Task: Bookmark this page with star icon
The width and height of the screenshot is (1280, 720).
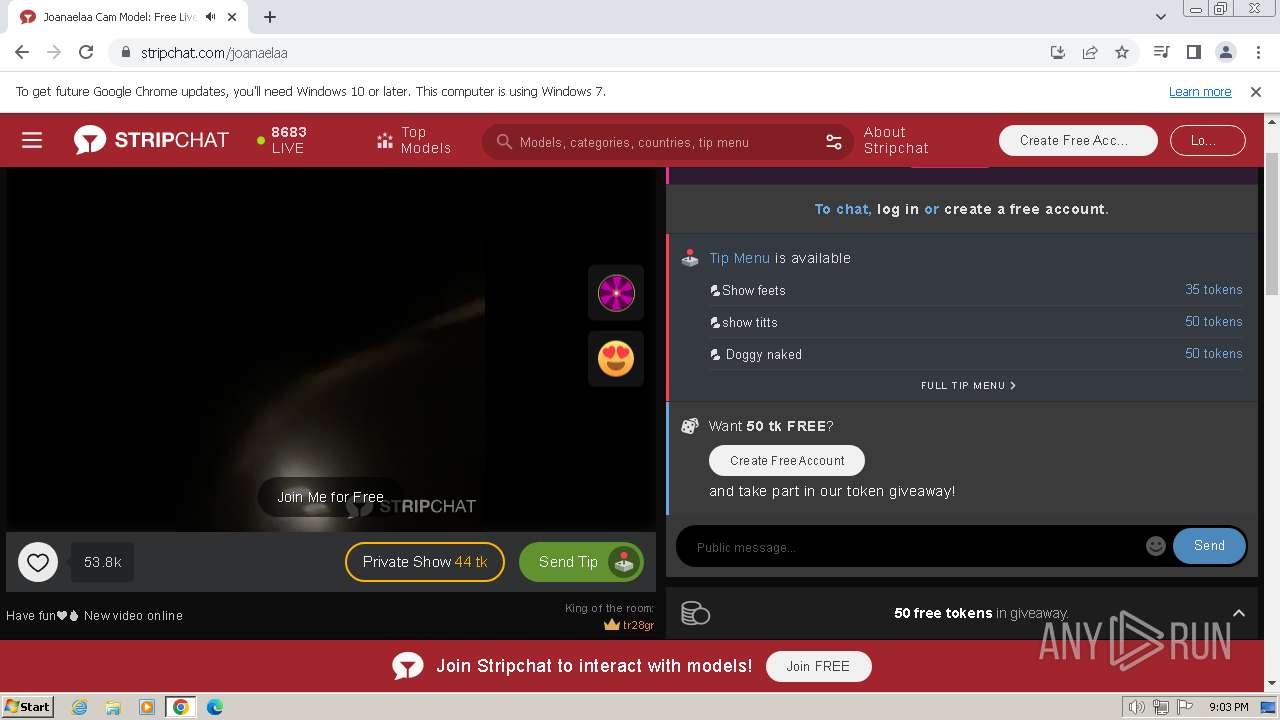Action: [1122, 52]
